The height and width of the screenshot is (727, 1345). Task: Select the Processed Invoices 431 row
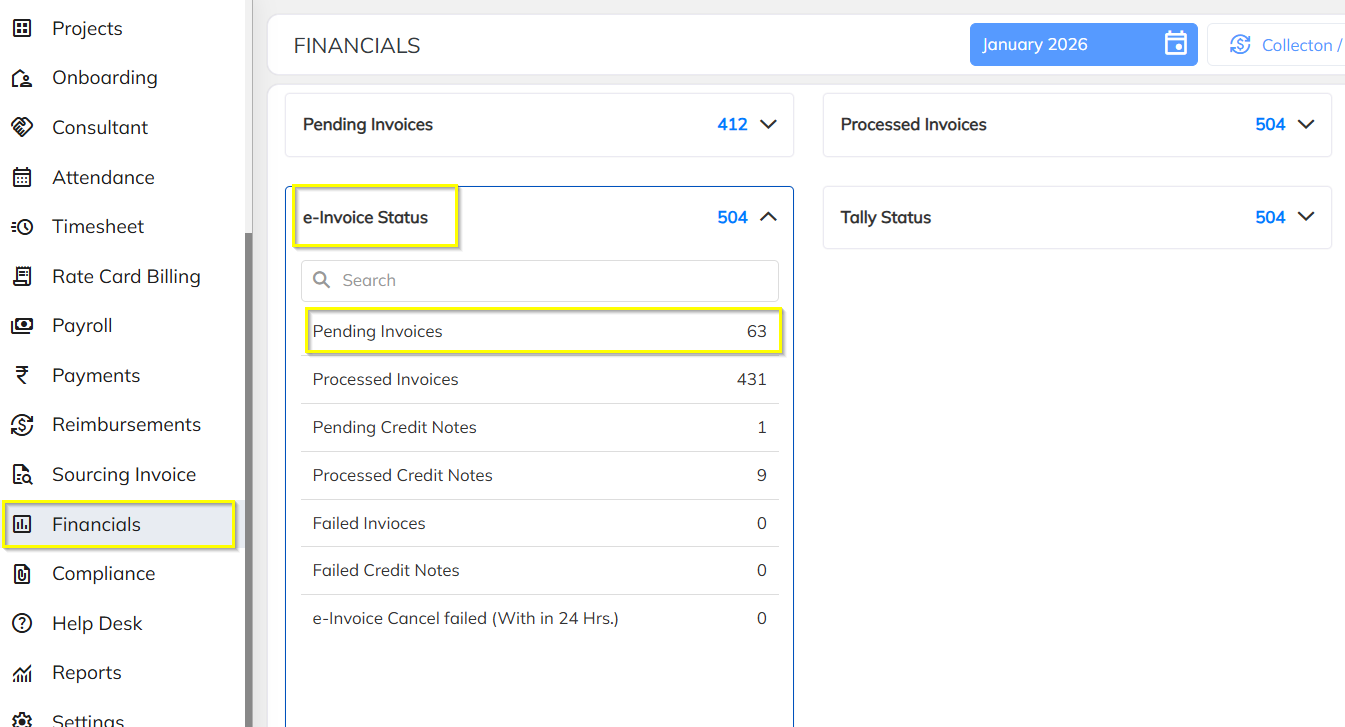click(539, 380)
